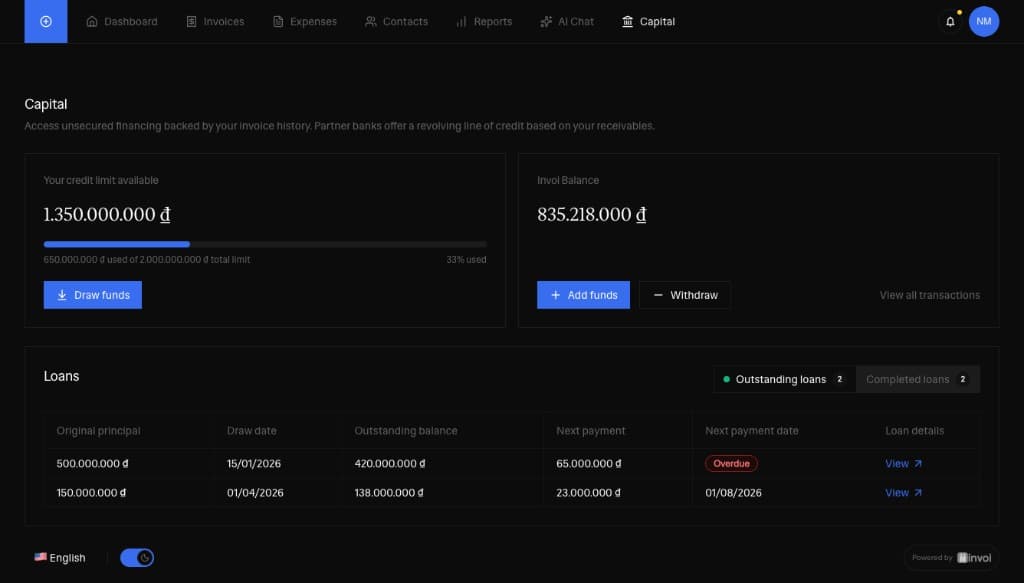The width and height of the screenshot is (1024, 583).
Task: Click the Original principal column header
Action: tap(99, 431)
